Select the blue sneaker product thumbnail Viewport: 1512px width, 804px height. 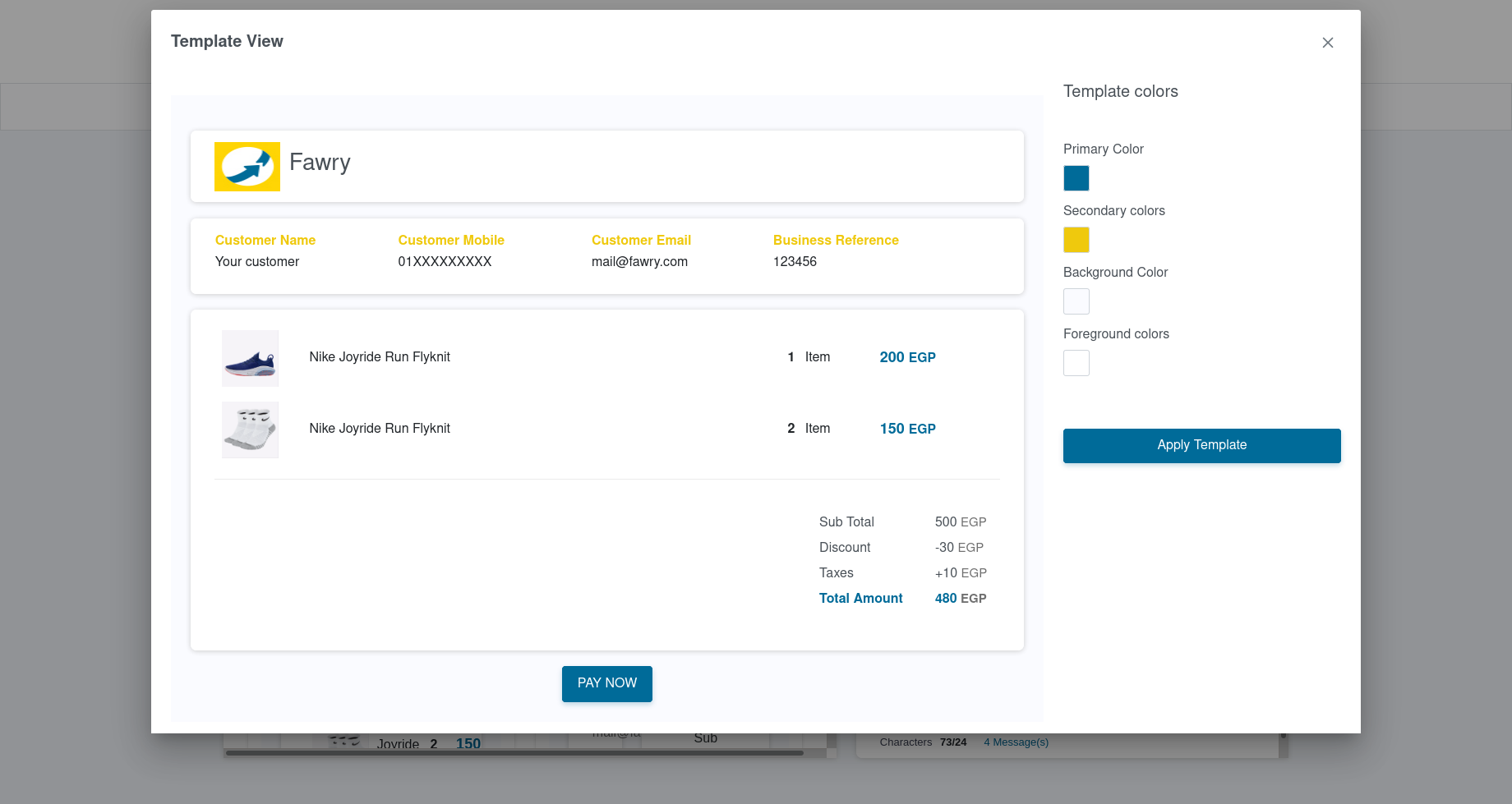251,358
